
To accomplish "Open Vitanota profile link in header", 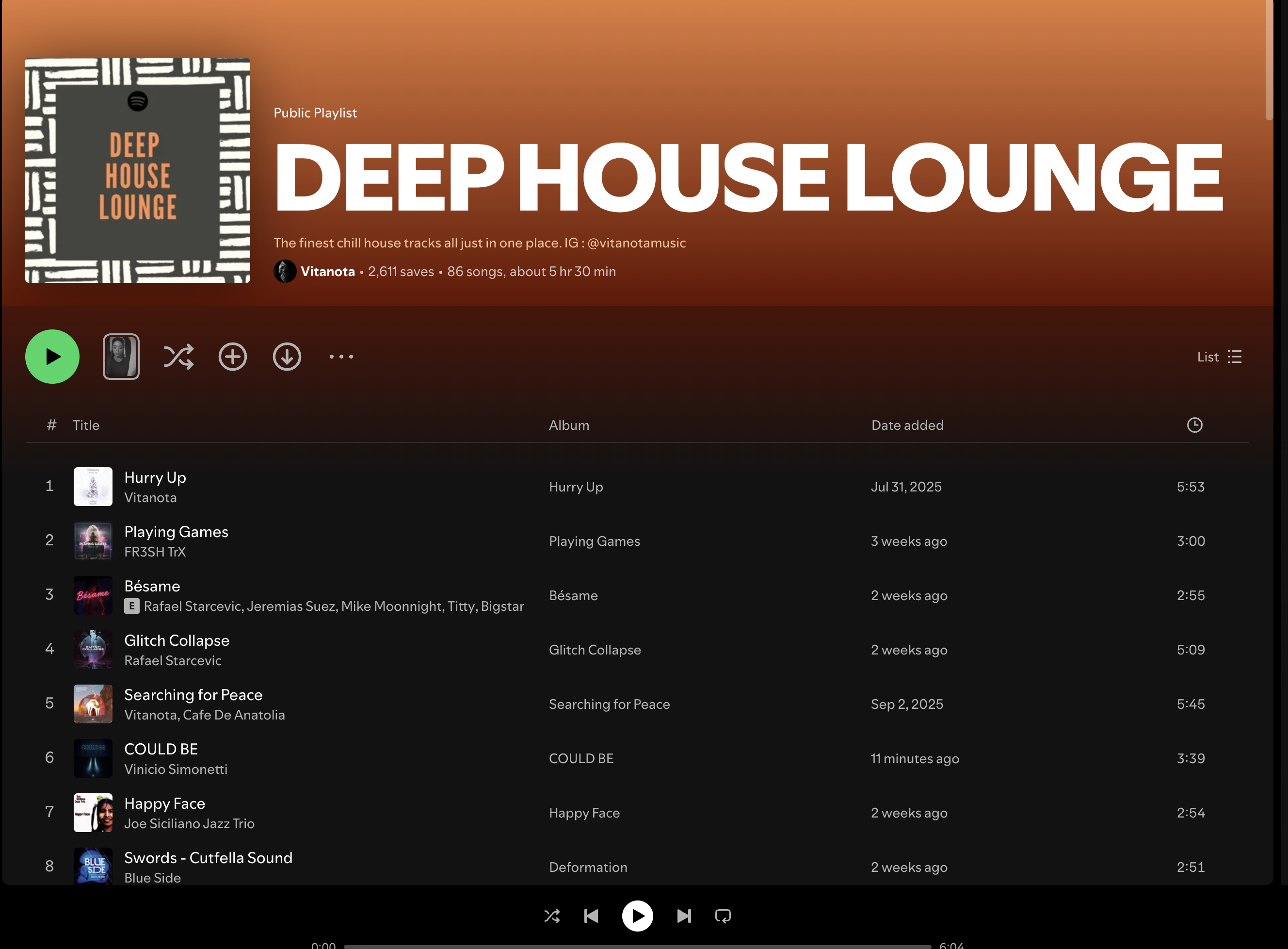I will (327, 272).
